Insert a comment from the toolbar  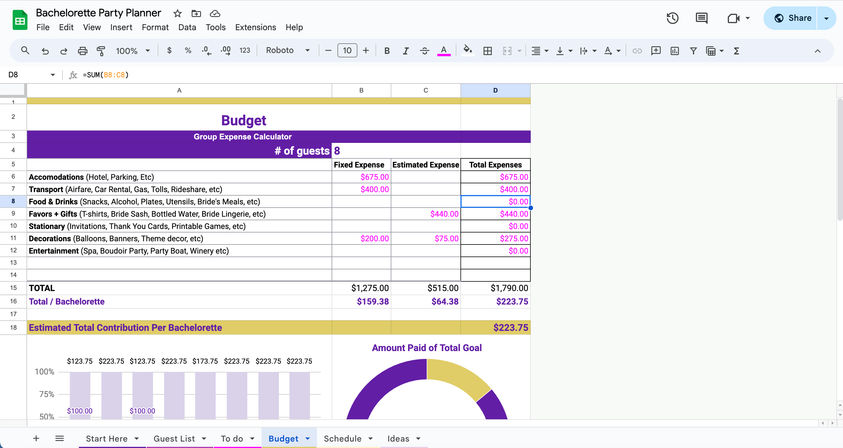(656, 51)
